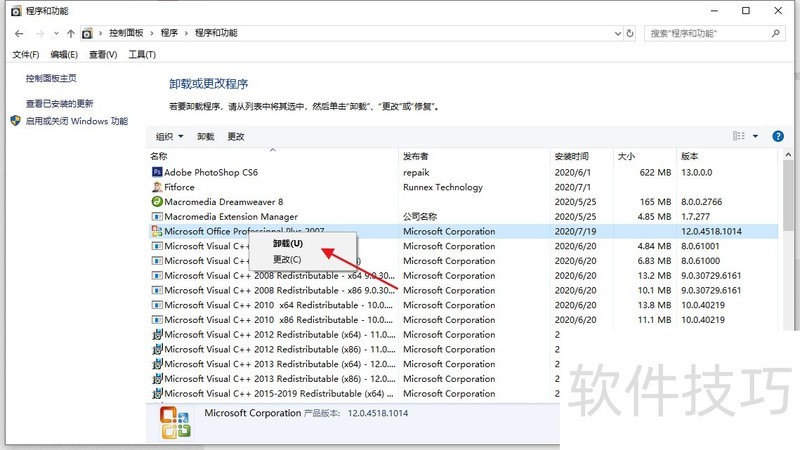Open the 编辑(E) menu
Image resolution: width=800 pixels, height=450 pixels.
pos(64,55)
